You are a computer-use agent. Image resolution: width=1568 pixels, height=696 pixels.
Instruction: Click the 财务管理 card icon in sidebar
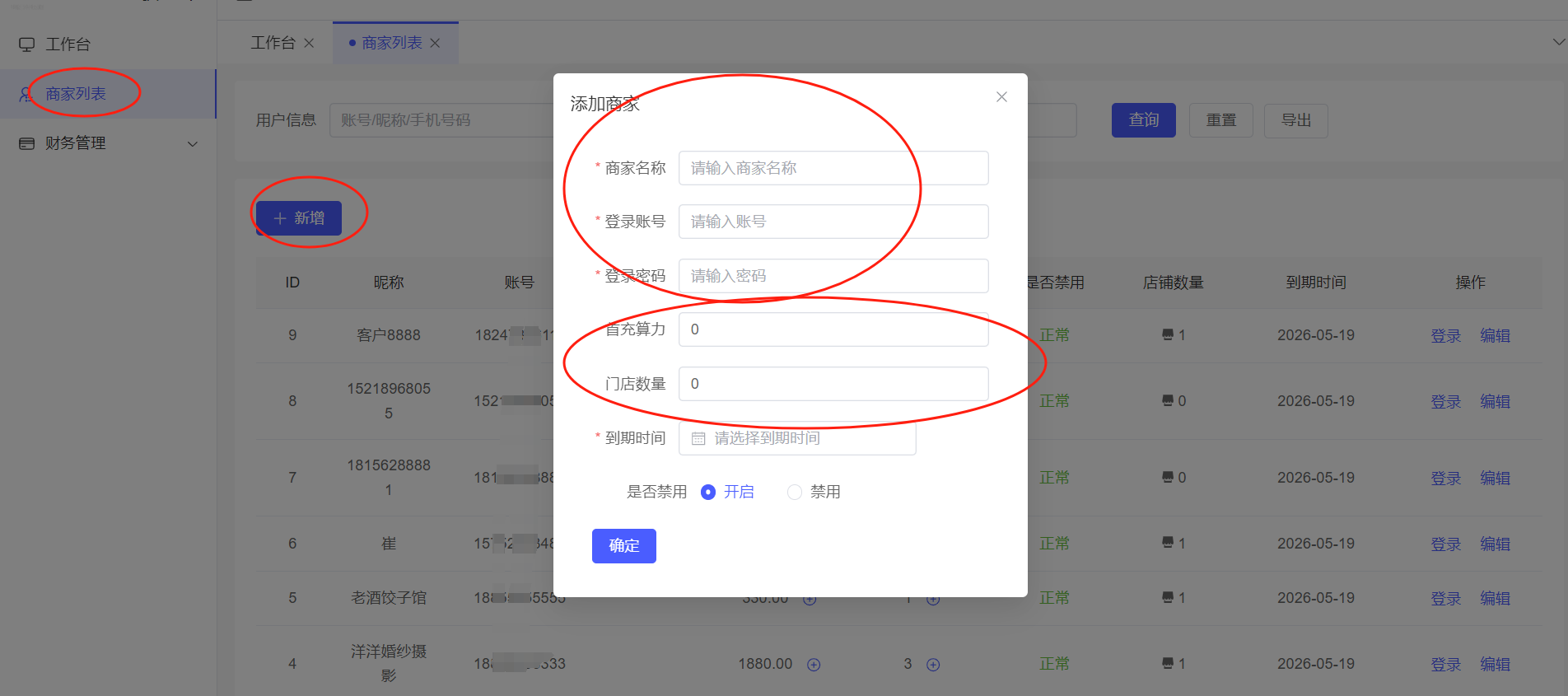click(27, 143)
